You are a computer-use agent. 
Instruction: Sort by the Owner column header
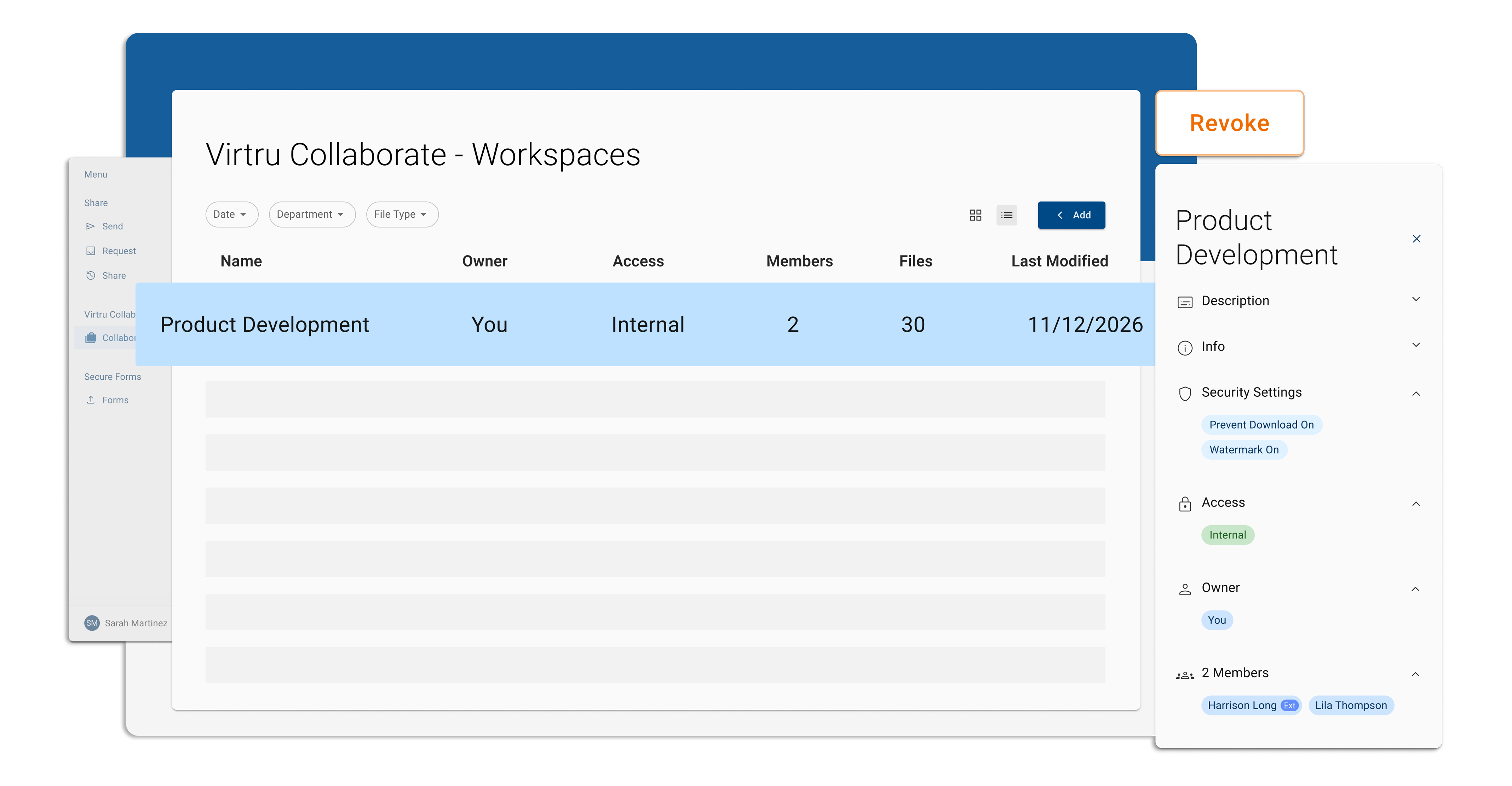[485, 261]
